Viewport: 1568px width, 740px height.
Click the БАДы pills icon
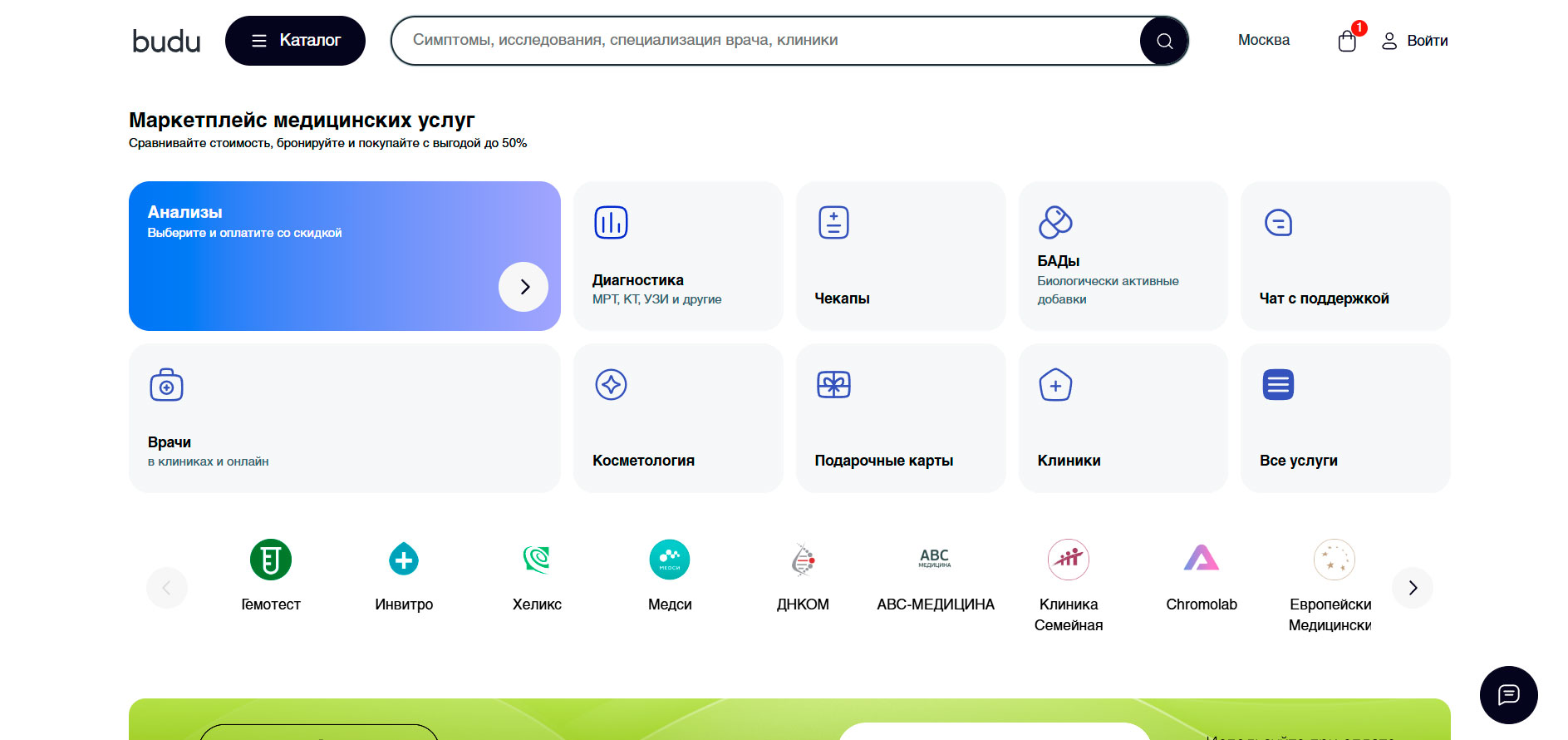click(1055, 222)
